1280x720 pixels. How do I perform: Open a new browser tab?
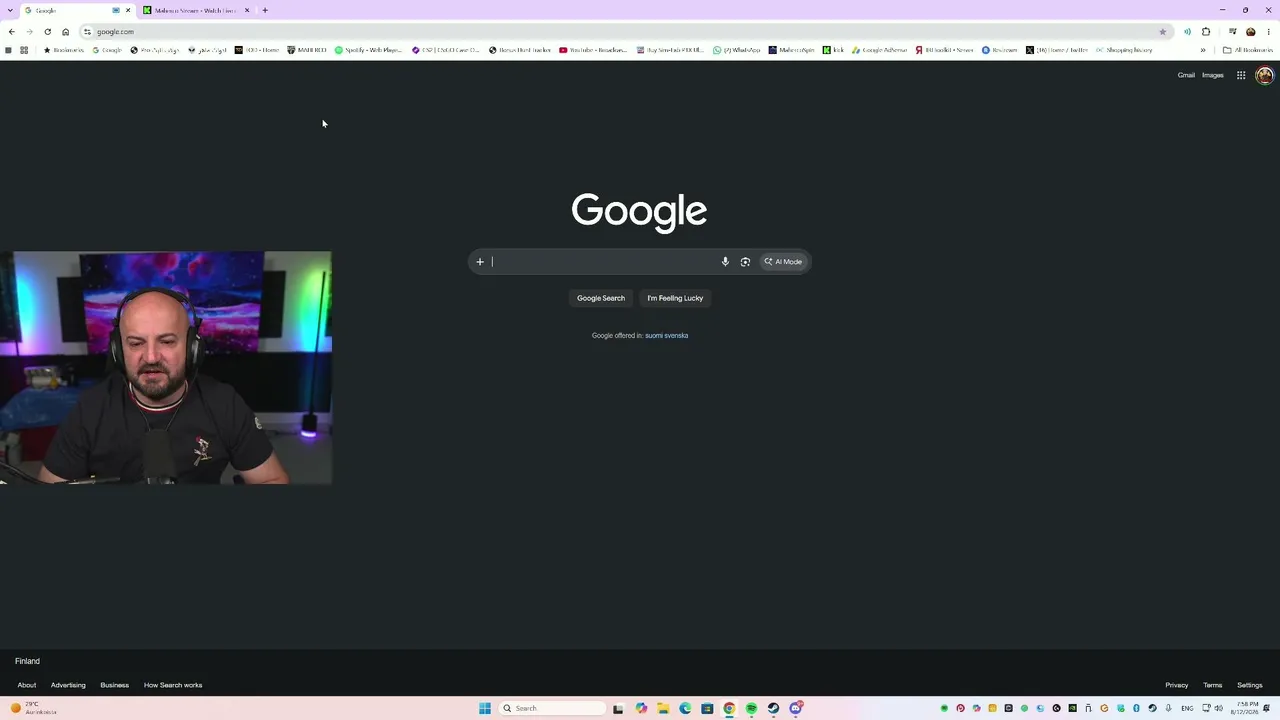265,10
